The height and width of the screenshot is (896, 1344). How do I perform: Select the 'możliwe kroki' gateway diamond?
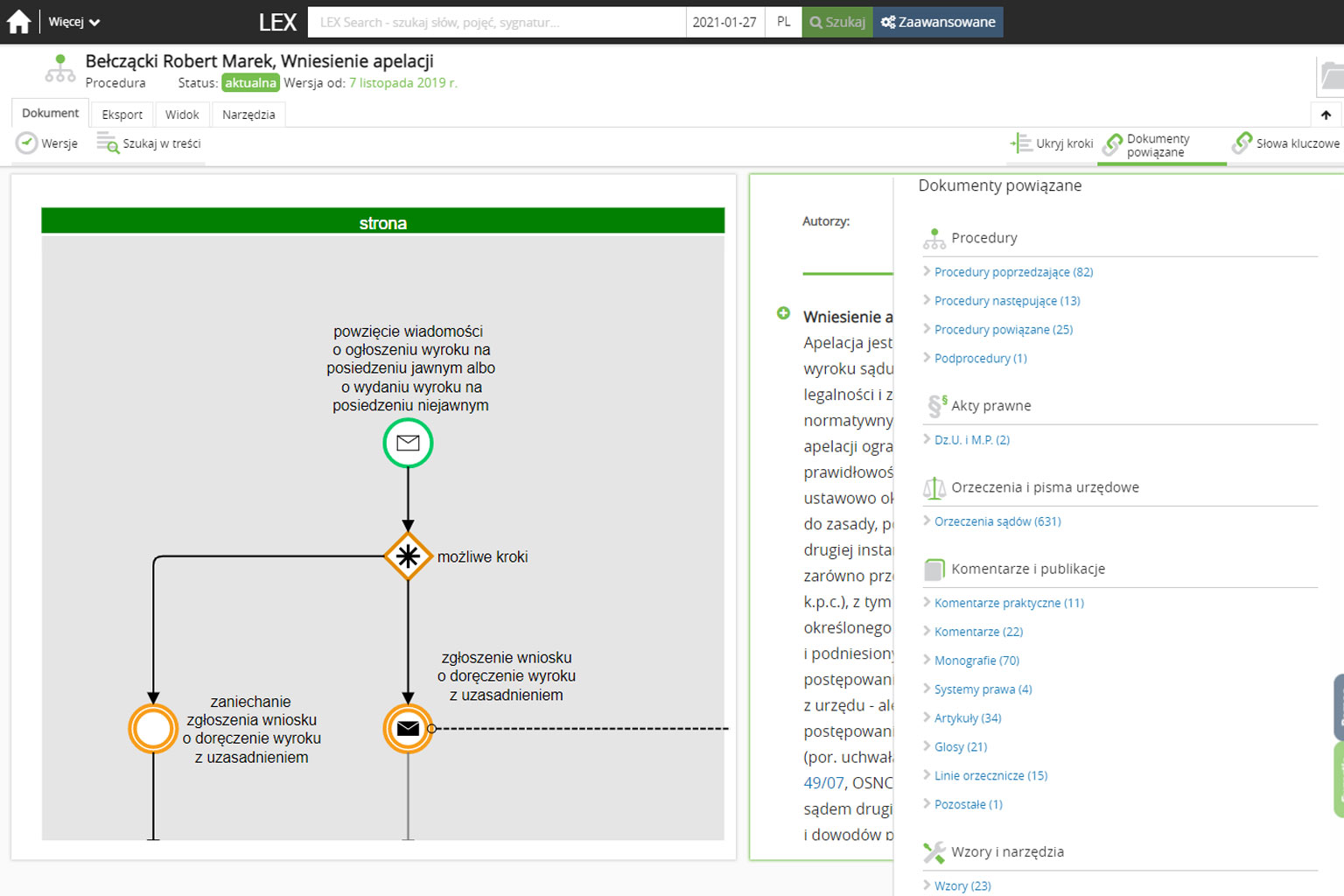click(408, 556)
